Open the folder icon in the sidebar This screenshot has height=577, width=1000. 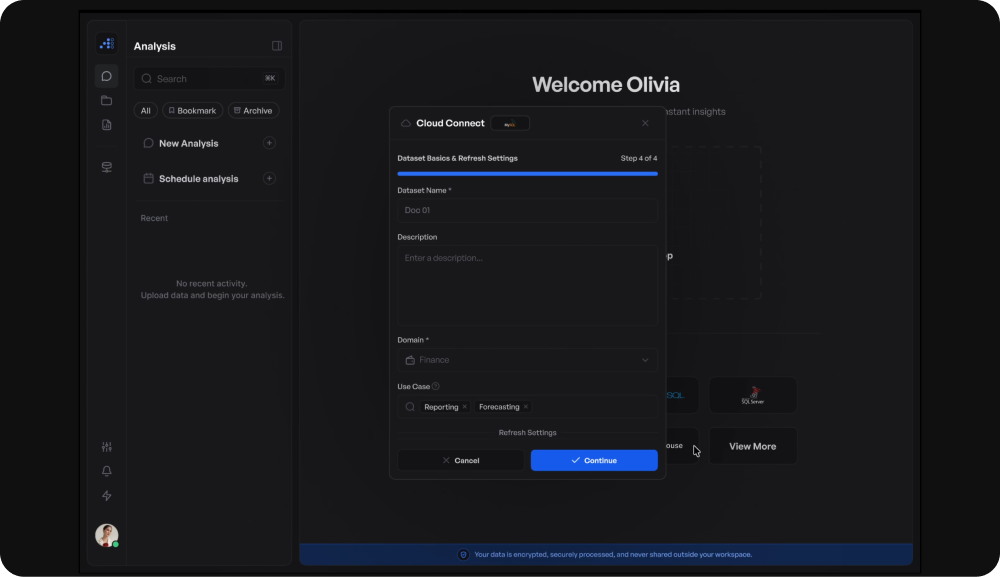(x=107, y=101)
